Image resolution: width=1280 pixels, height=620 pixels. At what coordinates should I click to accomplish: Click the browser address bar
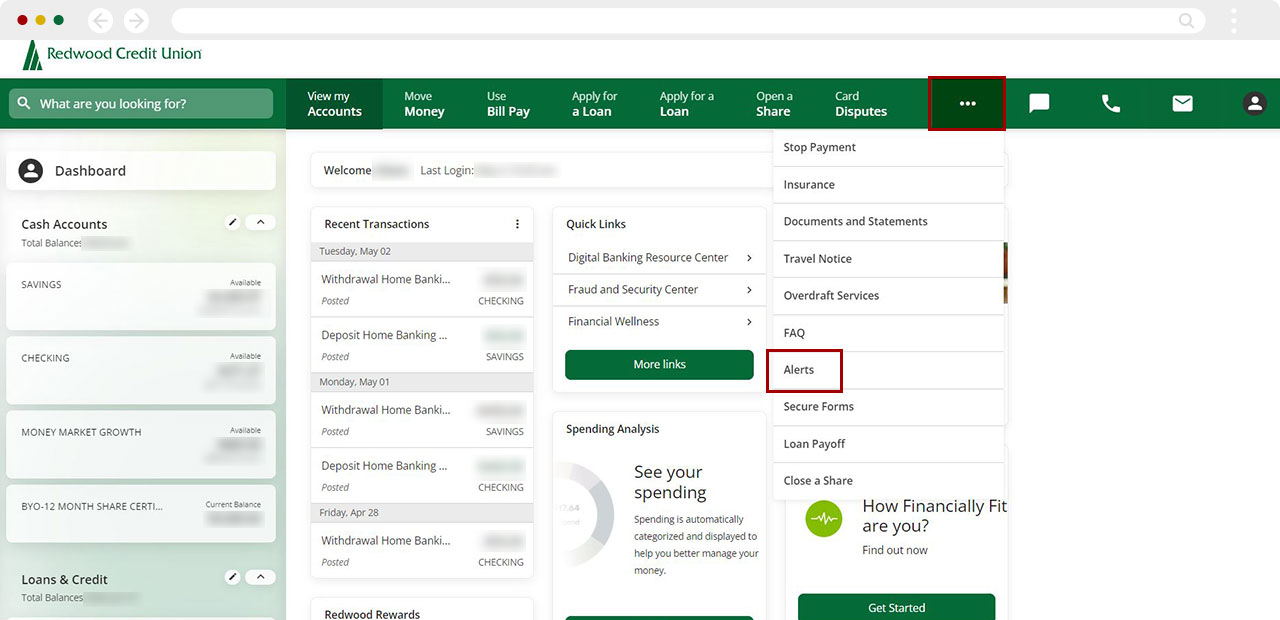686,20
